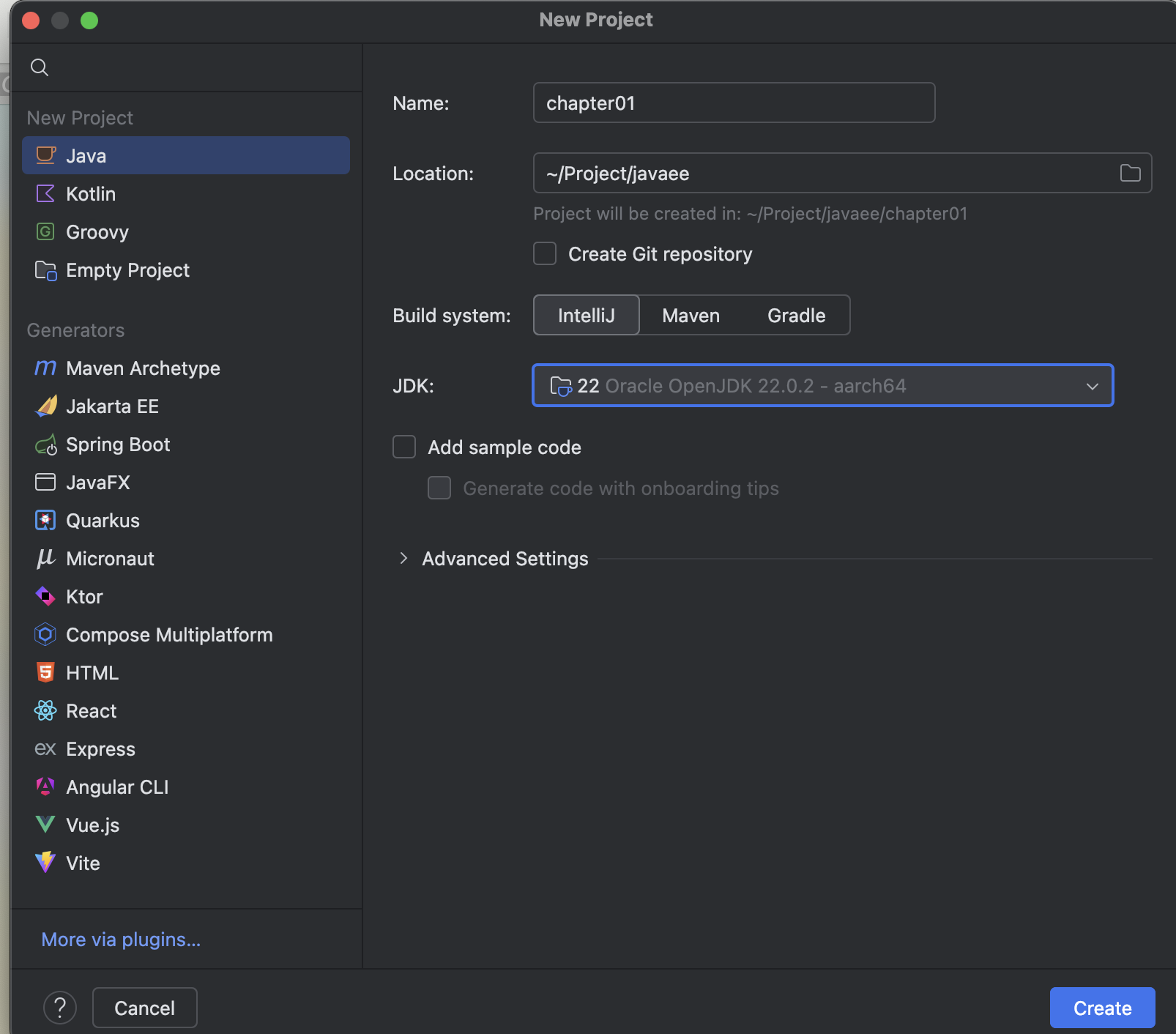Select Express label text
Screen dimensions: 1176x1034
point(100,748)
